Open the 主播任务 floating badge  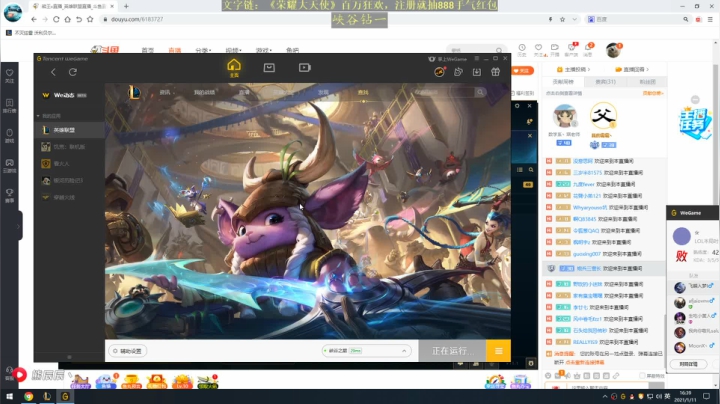[x=694, y=123]
